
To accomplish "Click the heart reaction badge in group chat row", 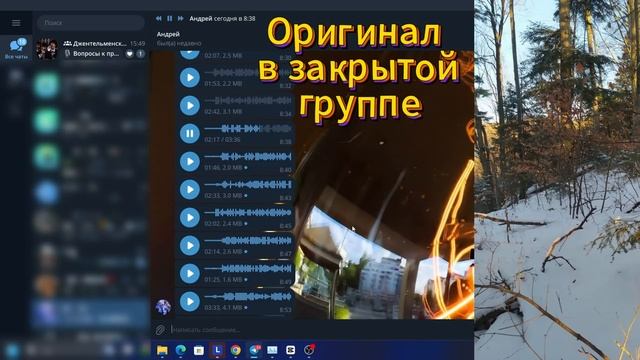I will click(129, 54).
